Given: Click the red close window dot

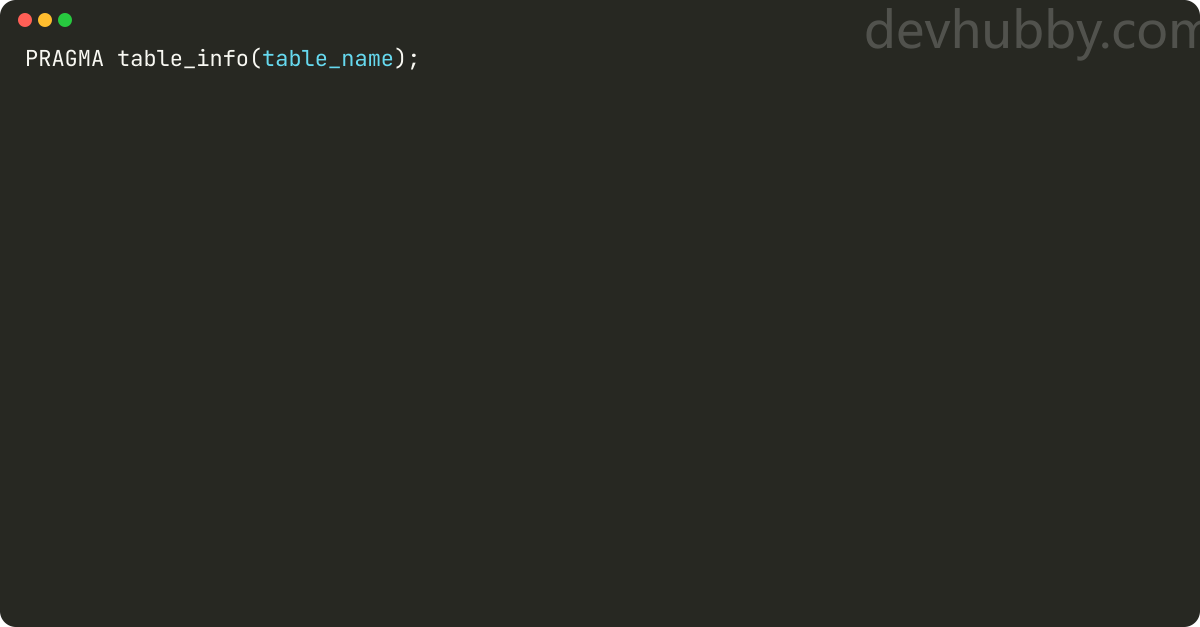Looking at the screenshot, I should (x=25, y=20).
